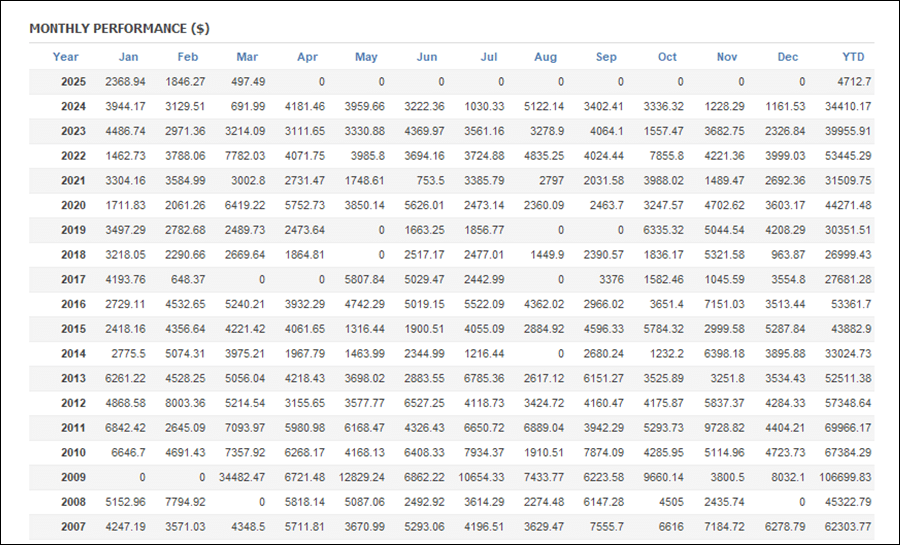The width and height of the screenshot is (900, 545).
Task: Click the 2024 YTD total 34410.17
Action: pyautogui.click(x=848, y=106)
